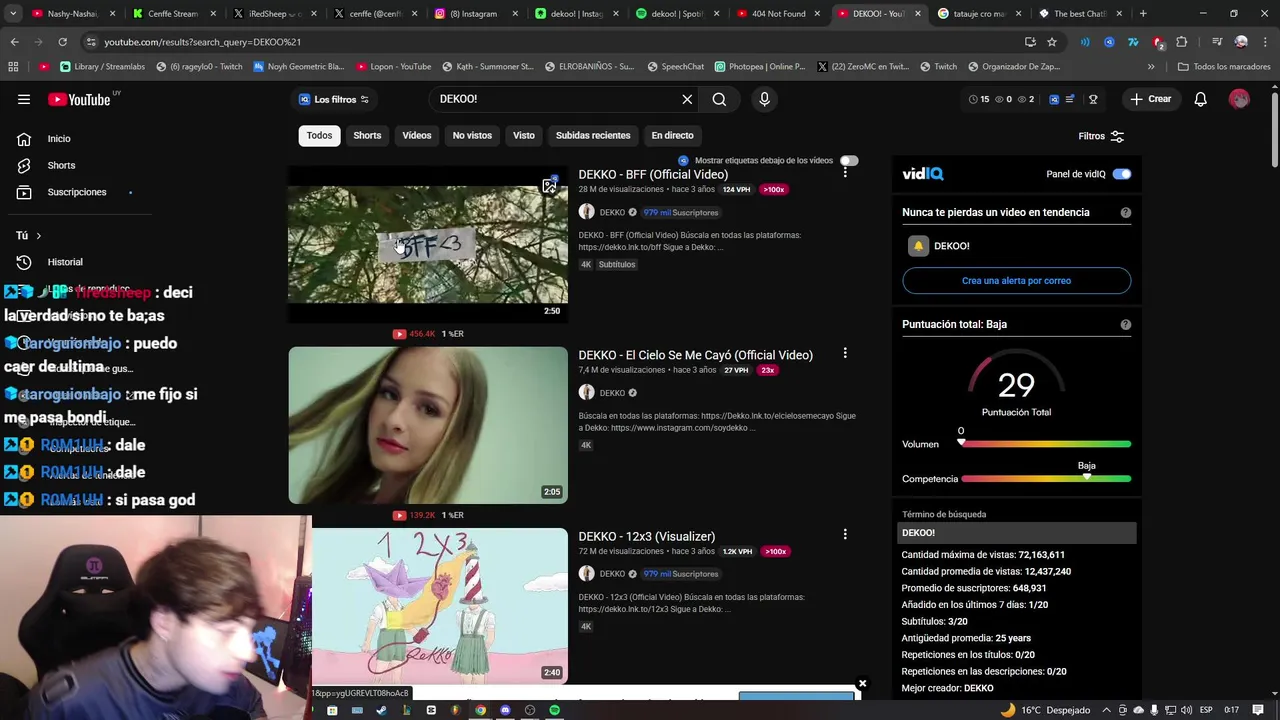Go back to previous page
Image resolution: width=1280 pixels, height=720 pixels.
click(14, 42)
